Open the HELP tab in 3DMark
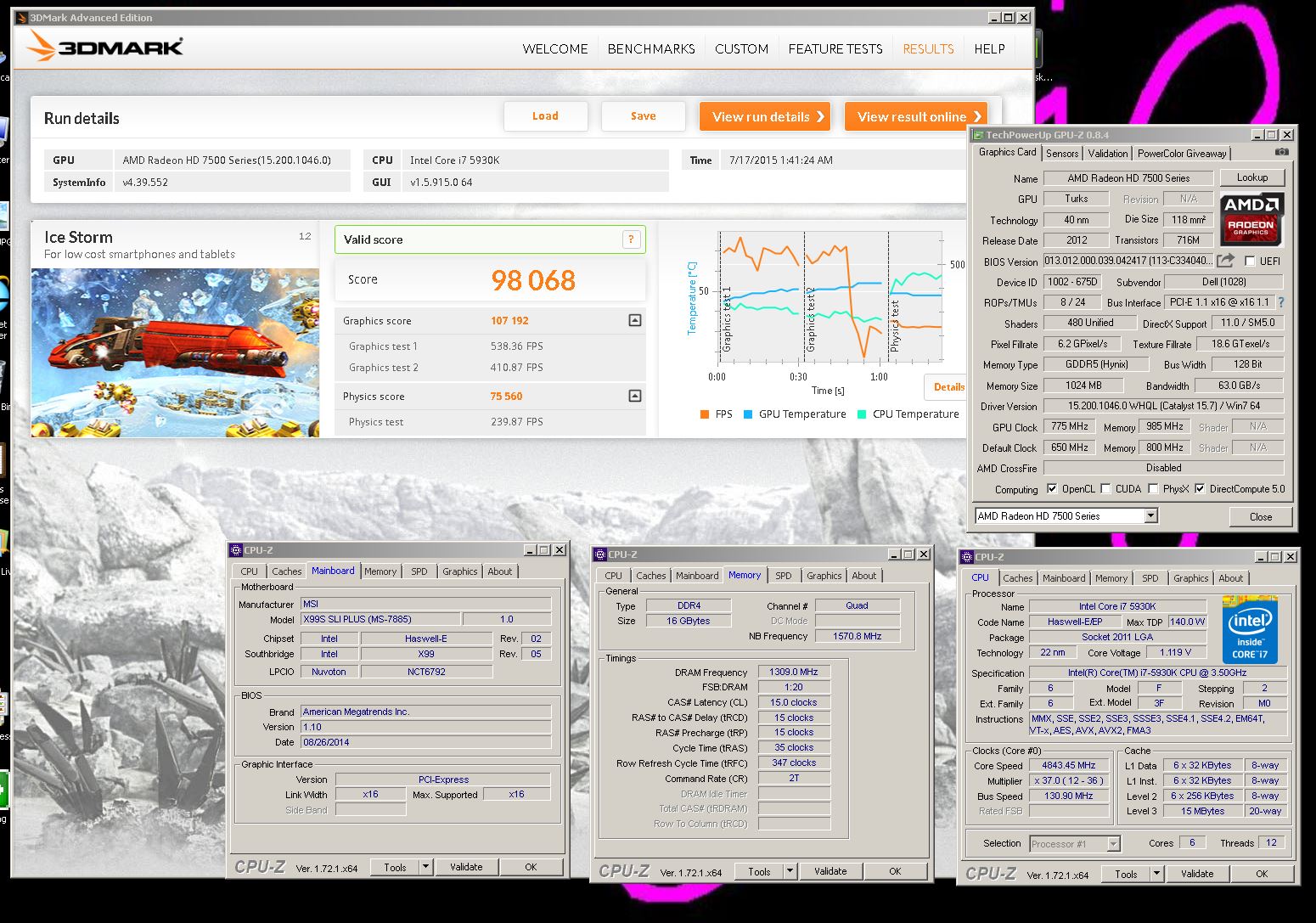 989,49
